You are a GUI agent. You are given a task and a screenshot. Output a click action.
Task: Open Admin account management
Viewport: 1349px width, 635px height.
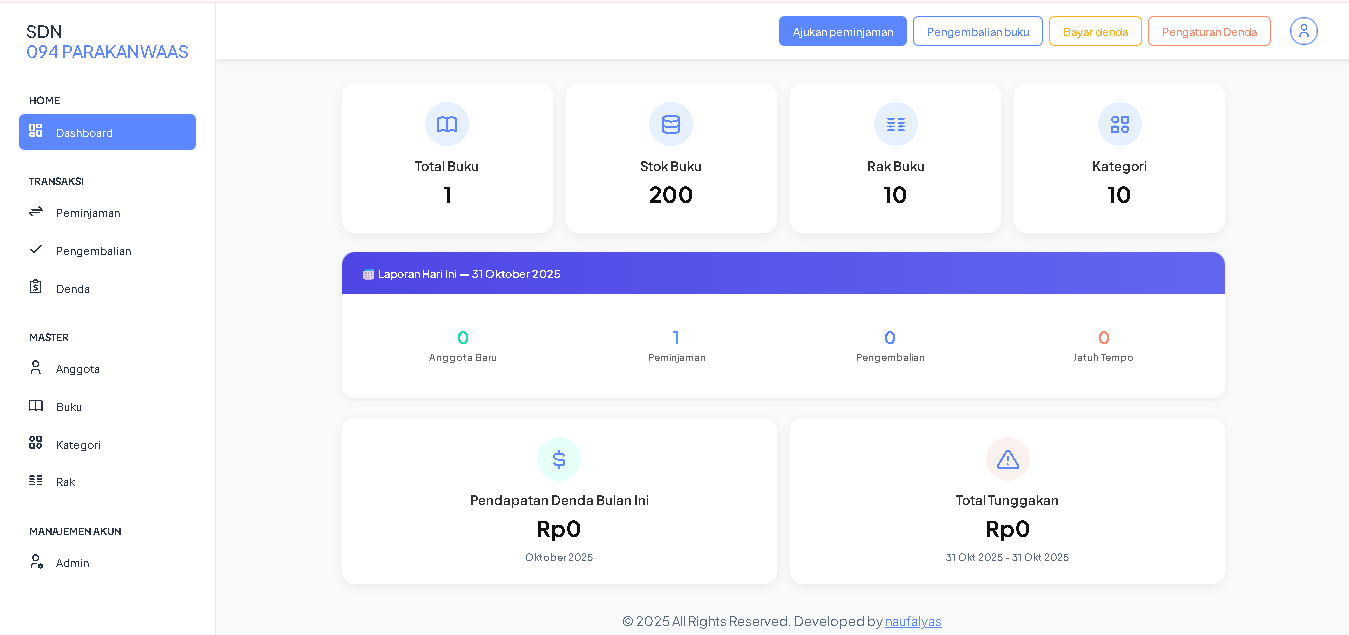(x=72, y=563)
